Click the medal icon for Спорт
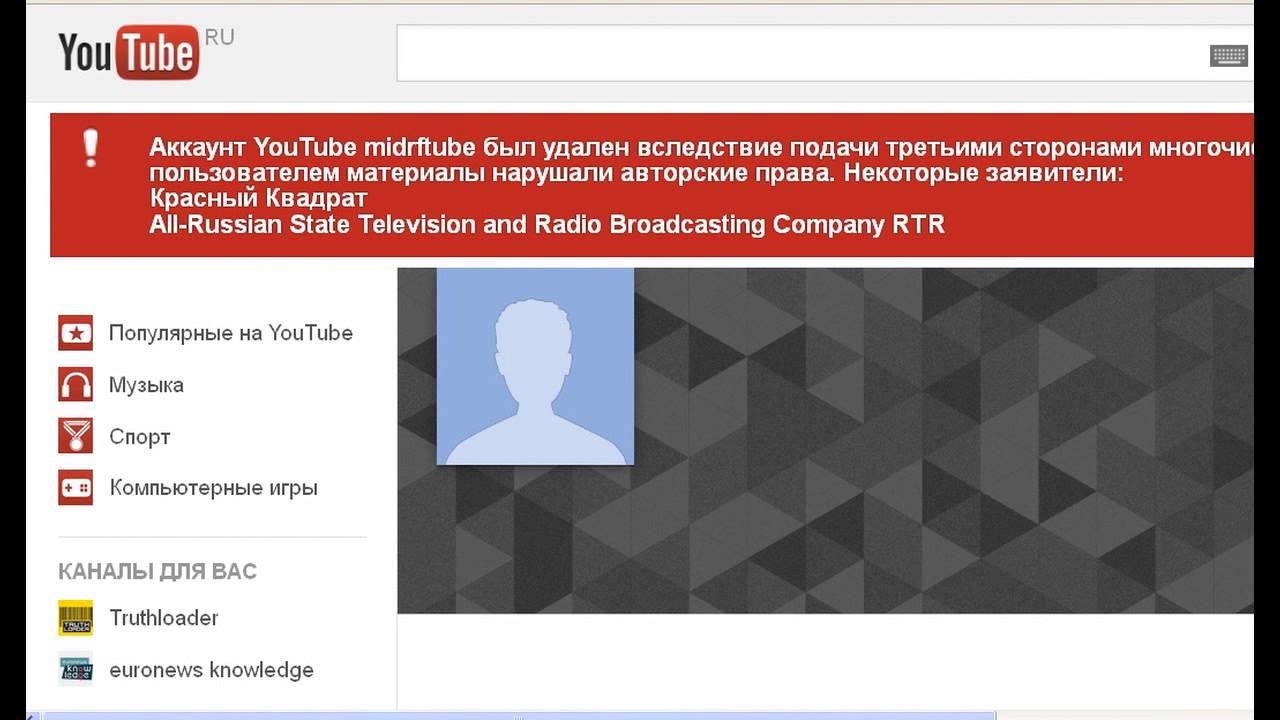The width and height of the screenshot is (1280, 720). coord(75,436)
